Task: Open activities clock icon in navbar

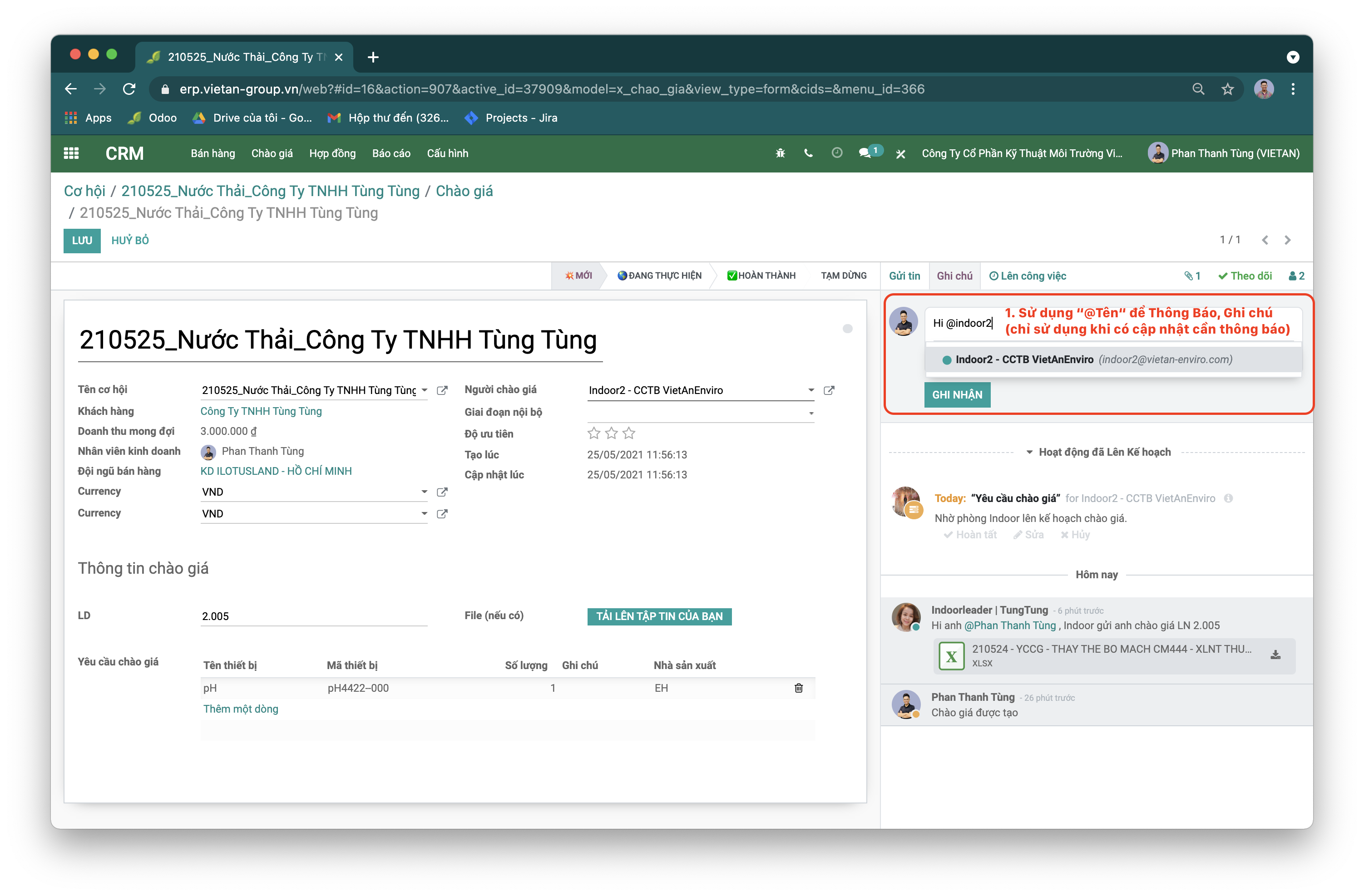Action: 837,153
